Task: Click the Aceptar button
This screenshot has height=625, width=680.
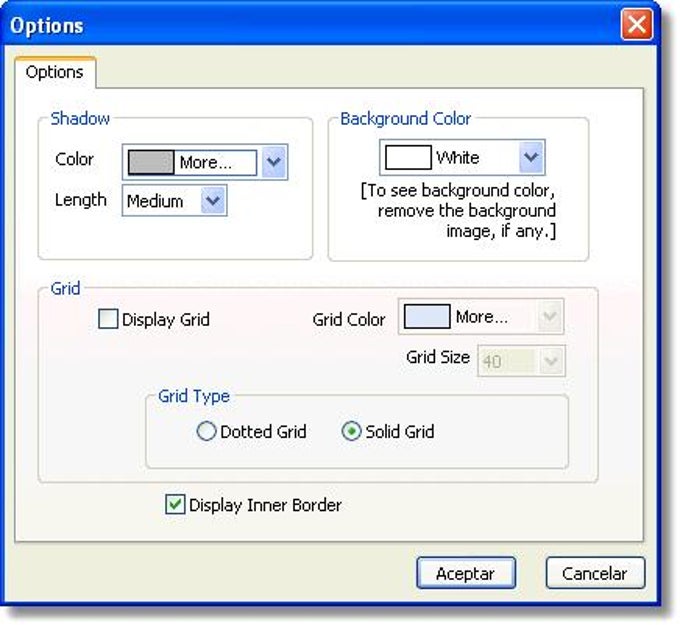Action: [x=466, y=573]
